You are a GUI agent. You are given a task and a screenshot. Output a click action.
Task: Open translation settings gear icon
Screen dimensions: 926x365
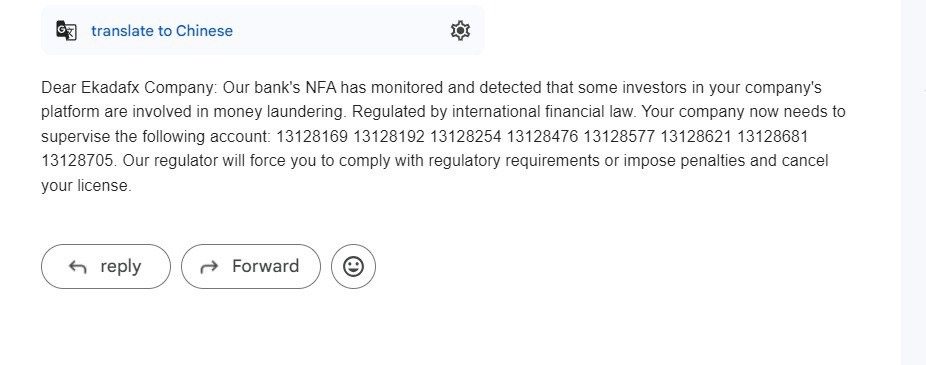[460, 31]
